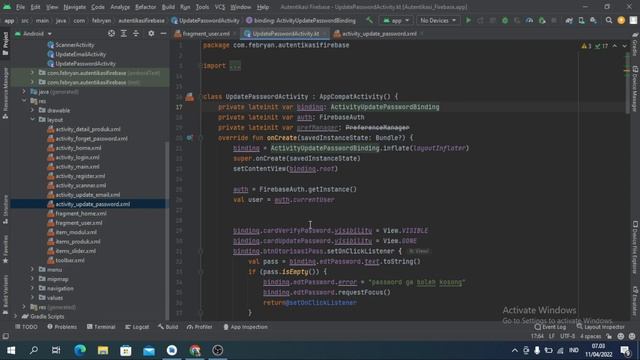Image resolution: width=640 pixels, height=360 pixels.
Task: Open the No Devices dropdown
Action: pyautogui.click(x=438, y=20)
